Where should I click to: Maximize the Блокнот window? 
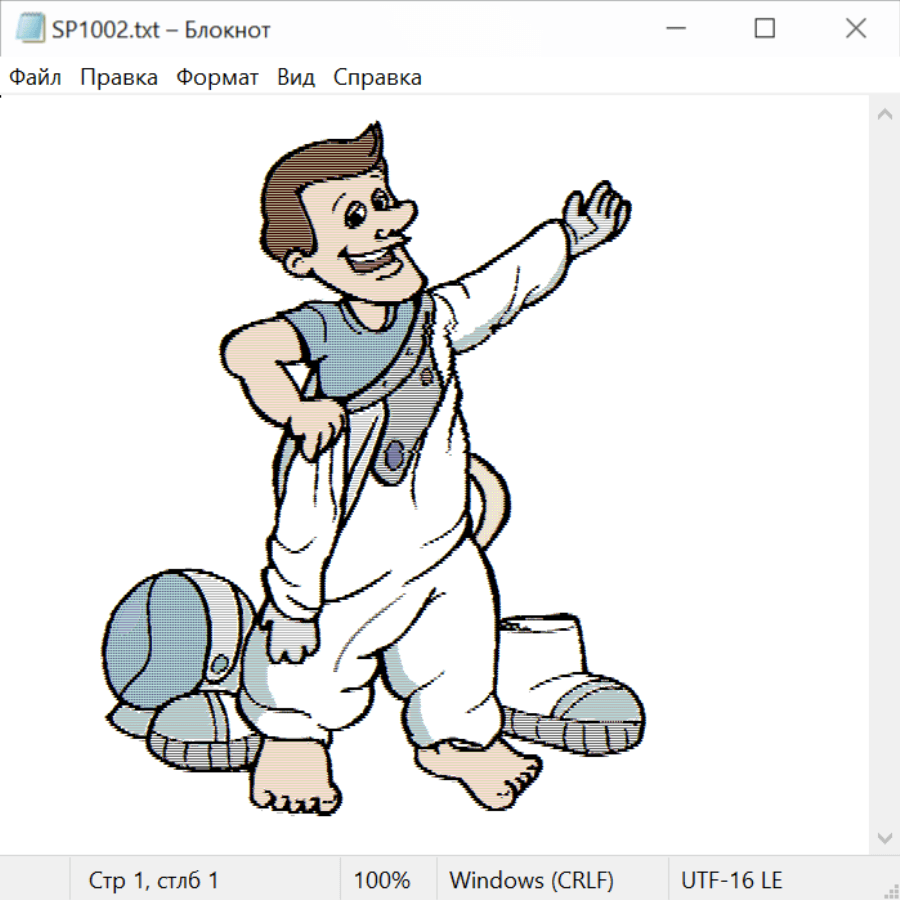765,29
